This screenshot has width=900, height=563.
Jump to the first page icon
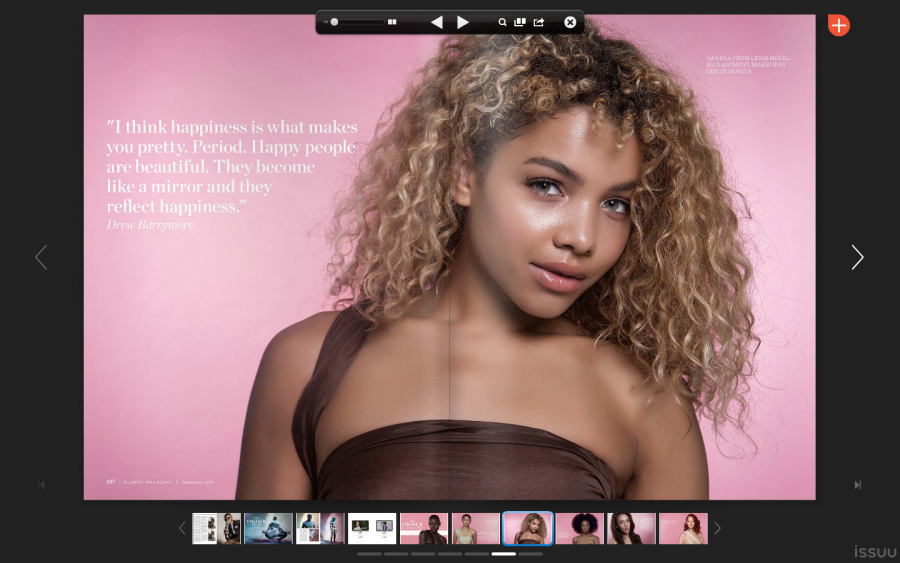42,485
